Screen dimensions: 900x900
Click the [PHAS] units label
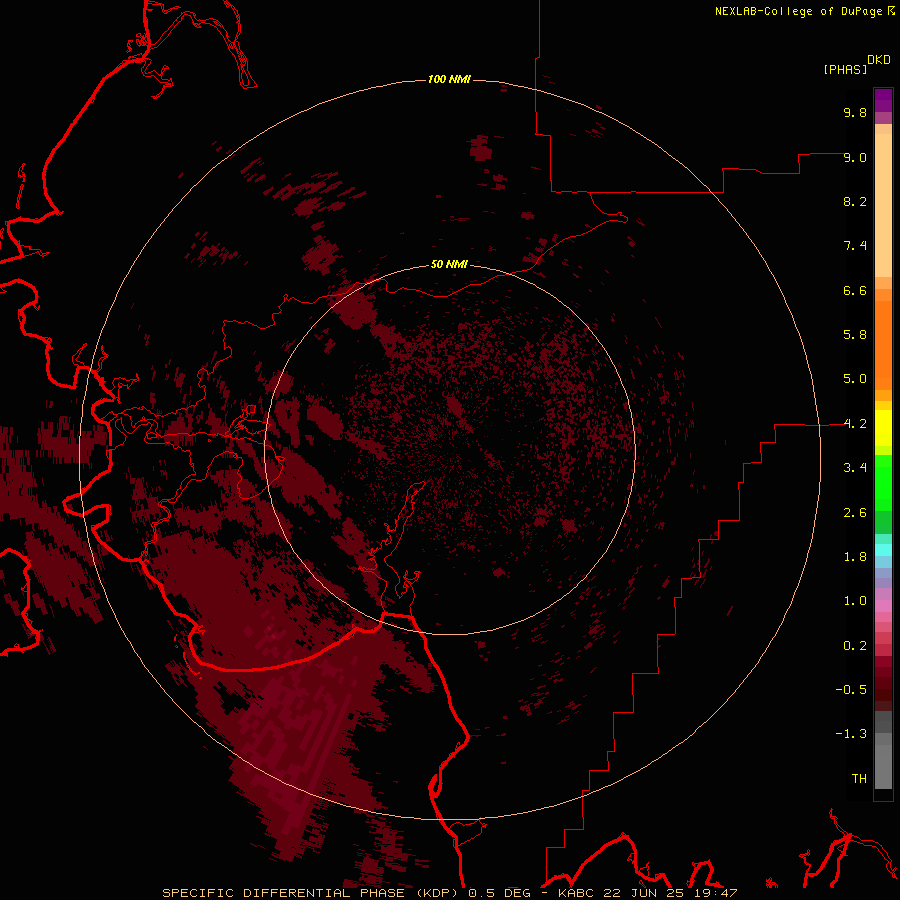tap(845, 69)
